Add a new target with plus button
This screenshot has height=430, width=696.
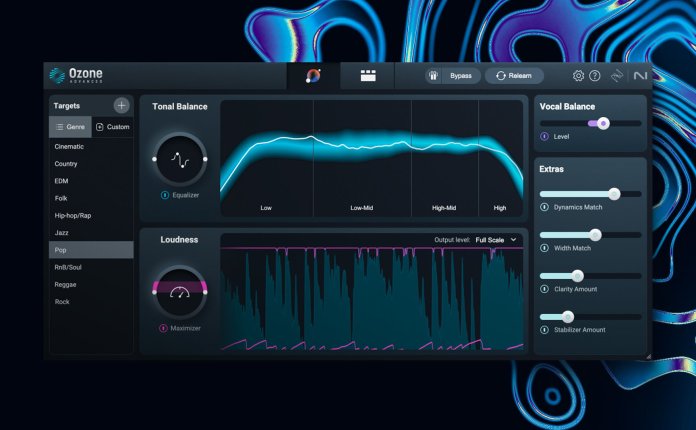(x=121, y=106)
